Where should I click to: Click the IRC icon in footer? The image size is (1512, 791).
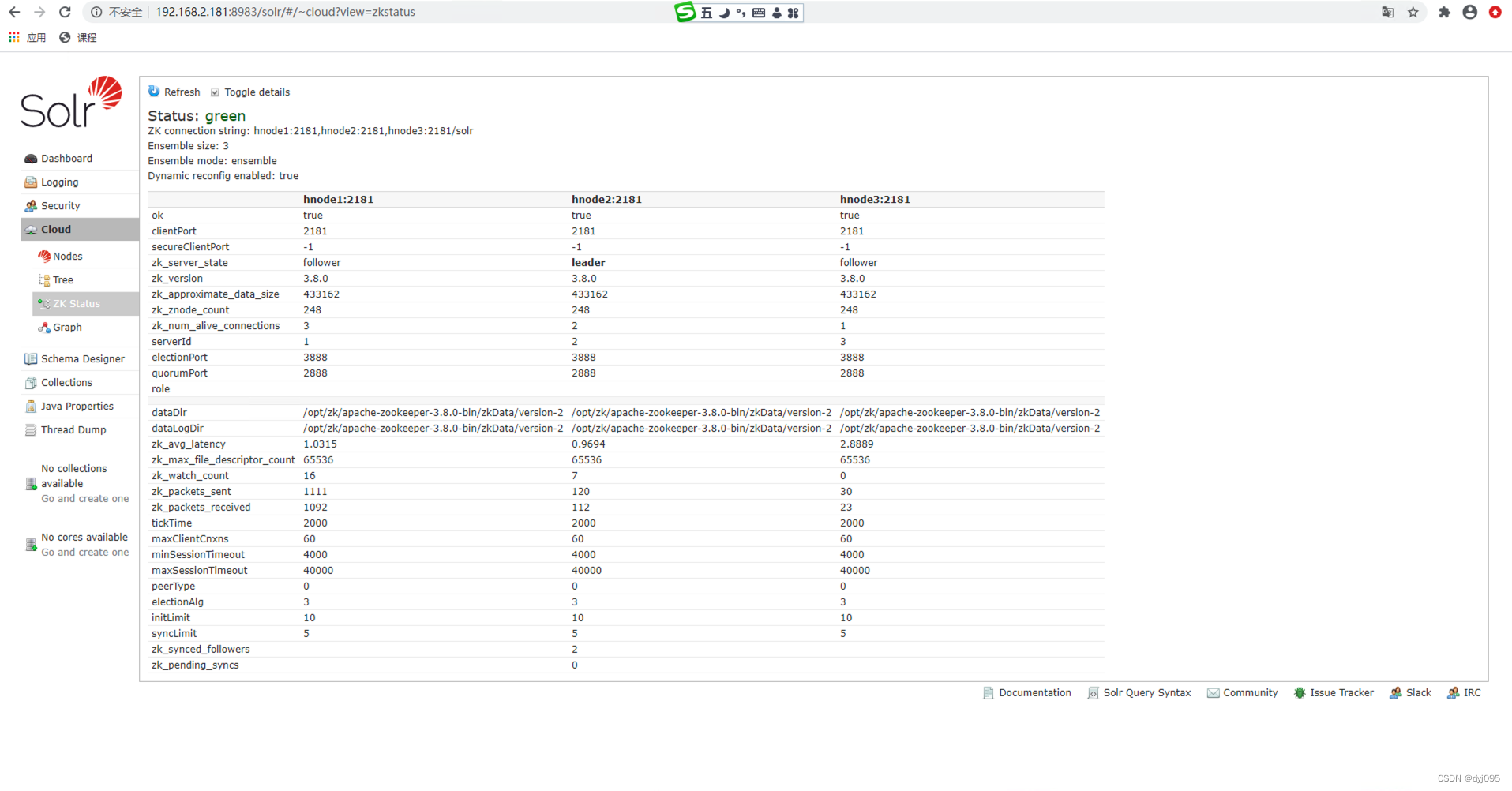click(1454, 693)
